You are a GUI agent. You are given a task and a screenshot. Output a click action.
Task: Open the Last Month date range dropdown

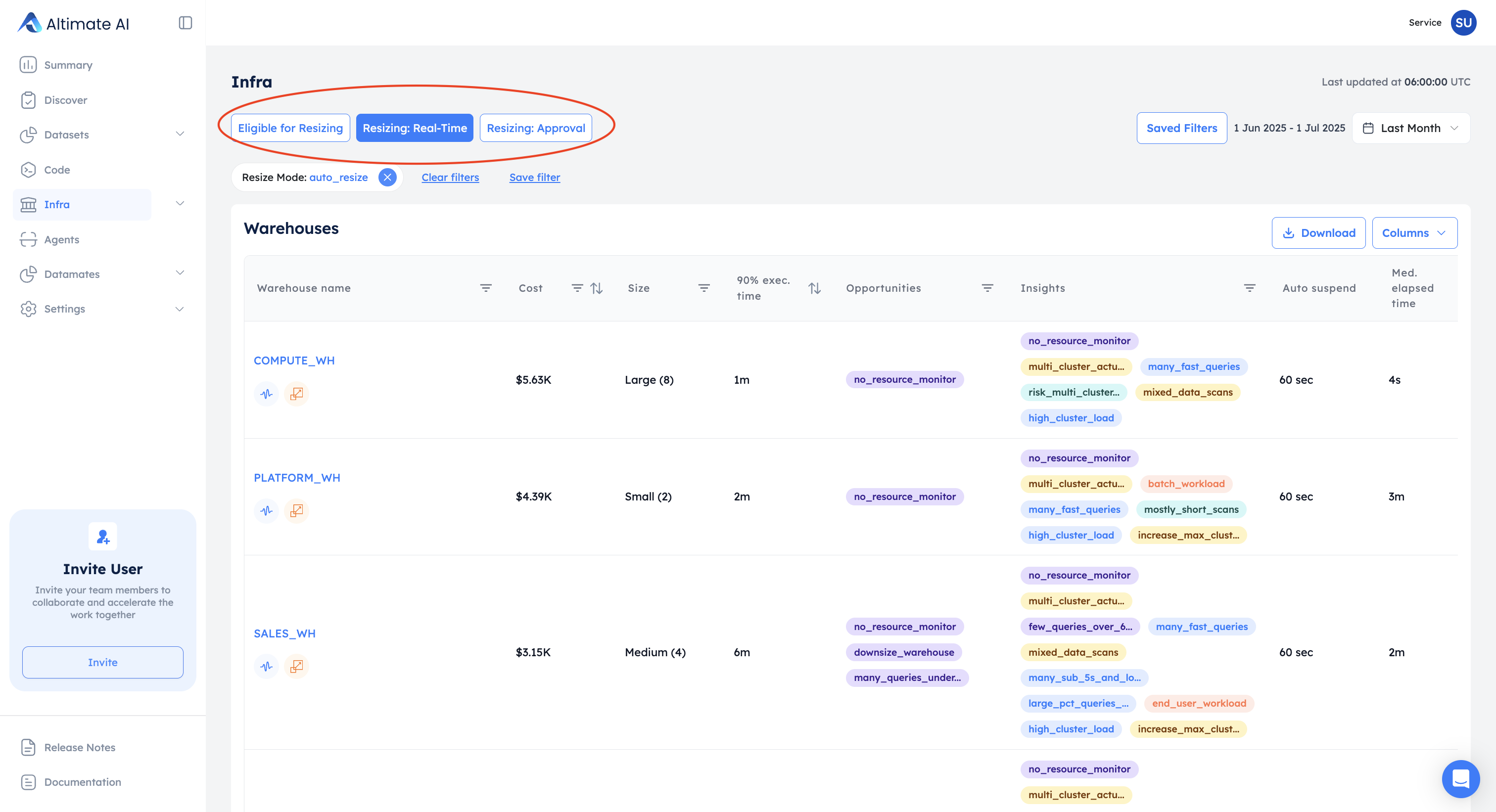pos(1410,128)
